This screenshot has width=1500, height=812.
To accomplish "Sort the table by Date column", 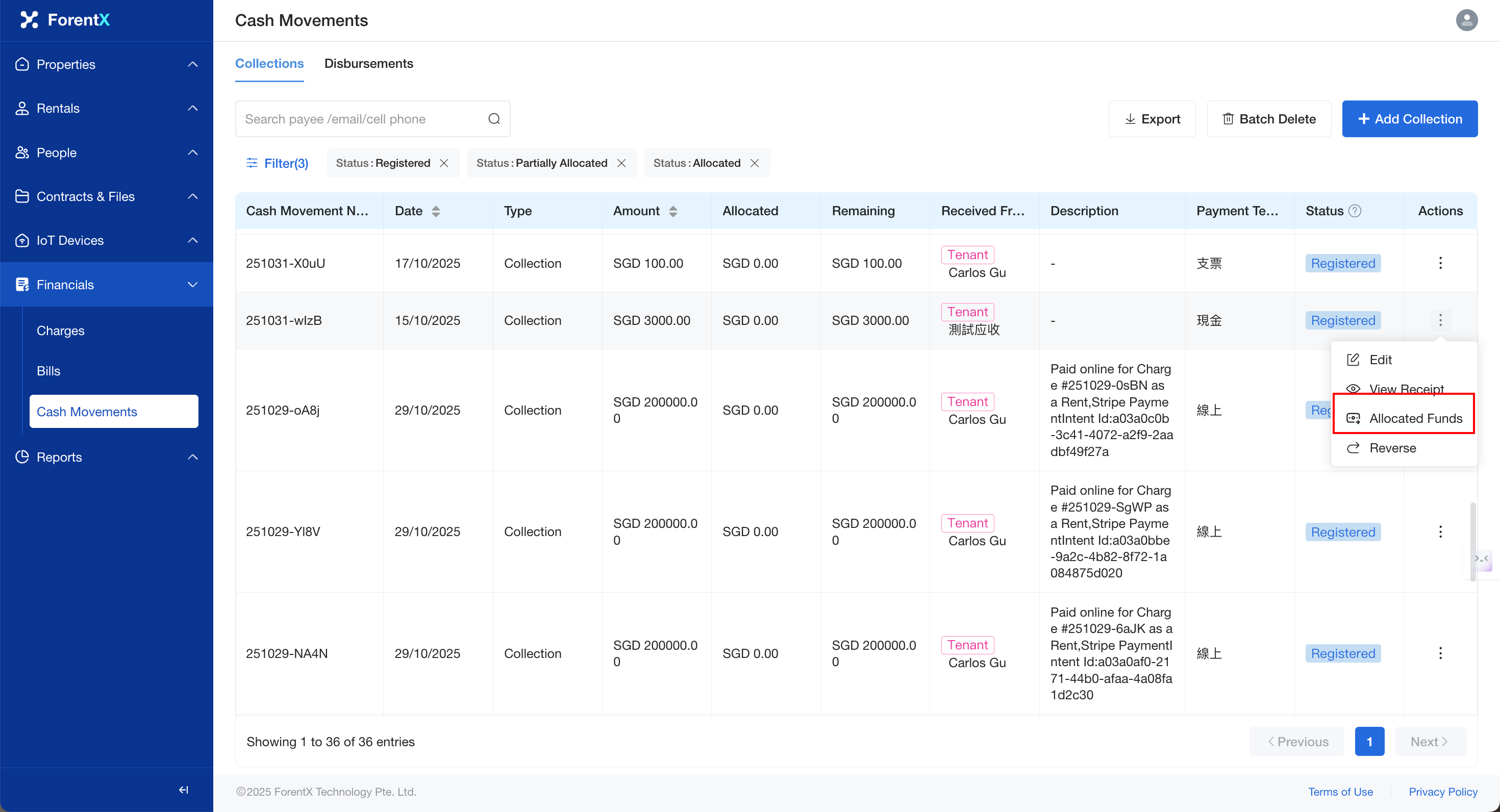I will [436, 211].
